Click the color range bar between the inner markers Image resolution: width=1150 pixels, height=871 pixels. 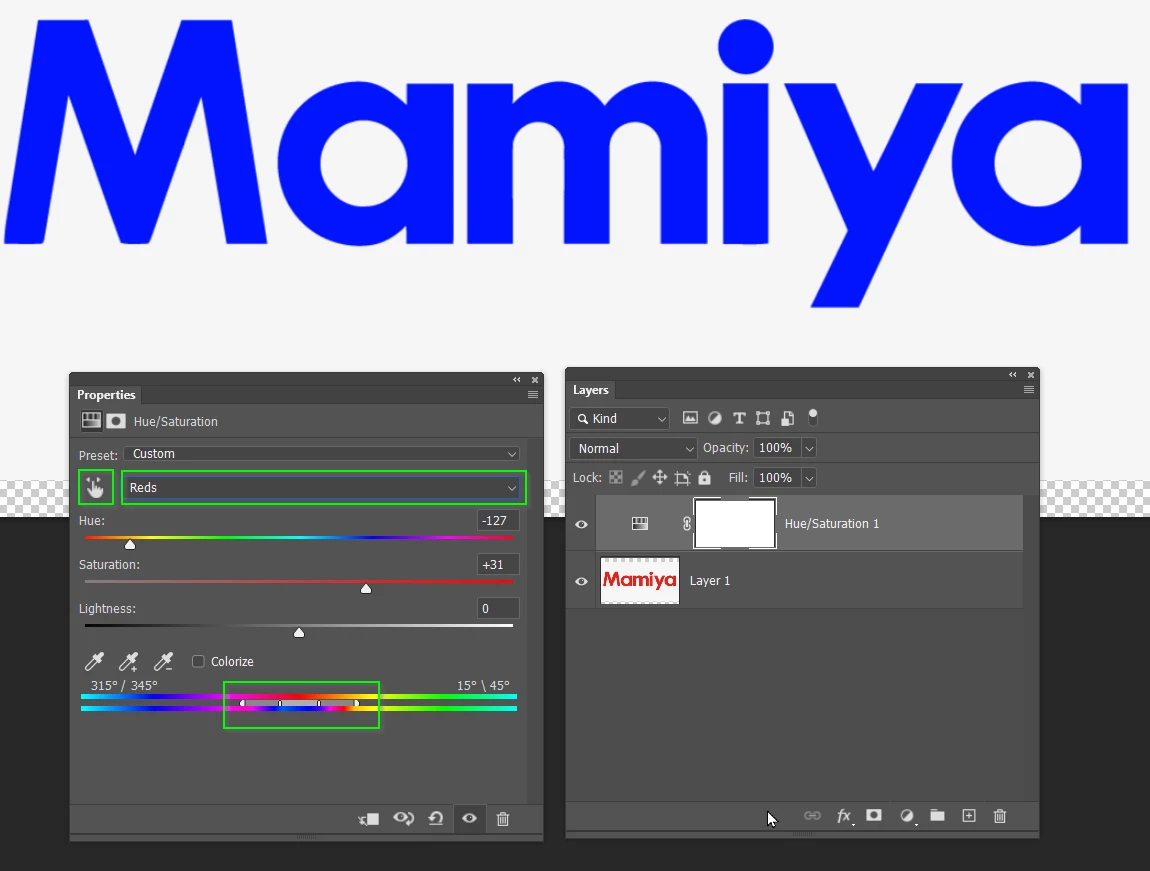coord(299,703)
